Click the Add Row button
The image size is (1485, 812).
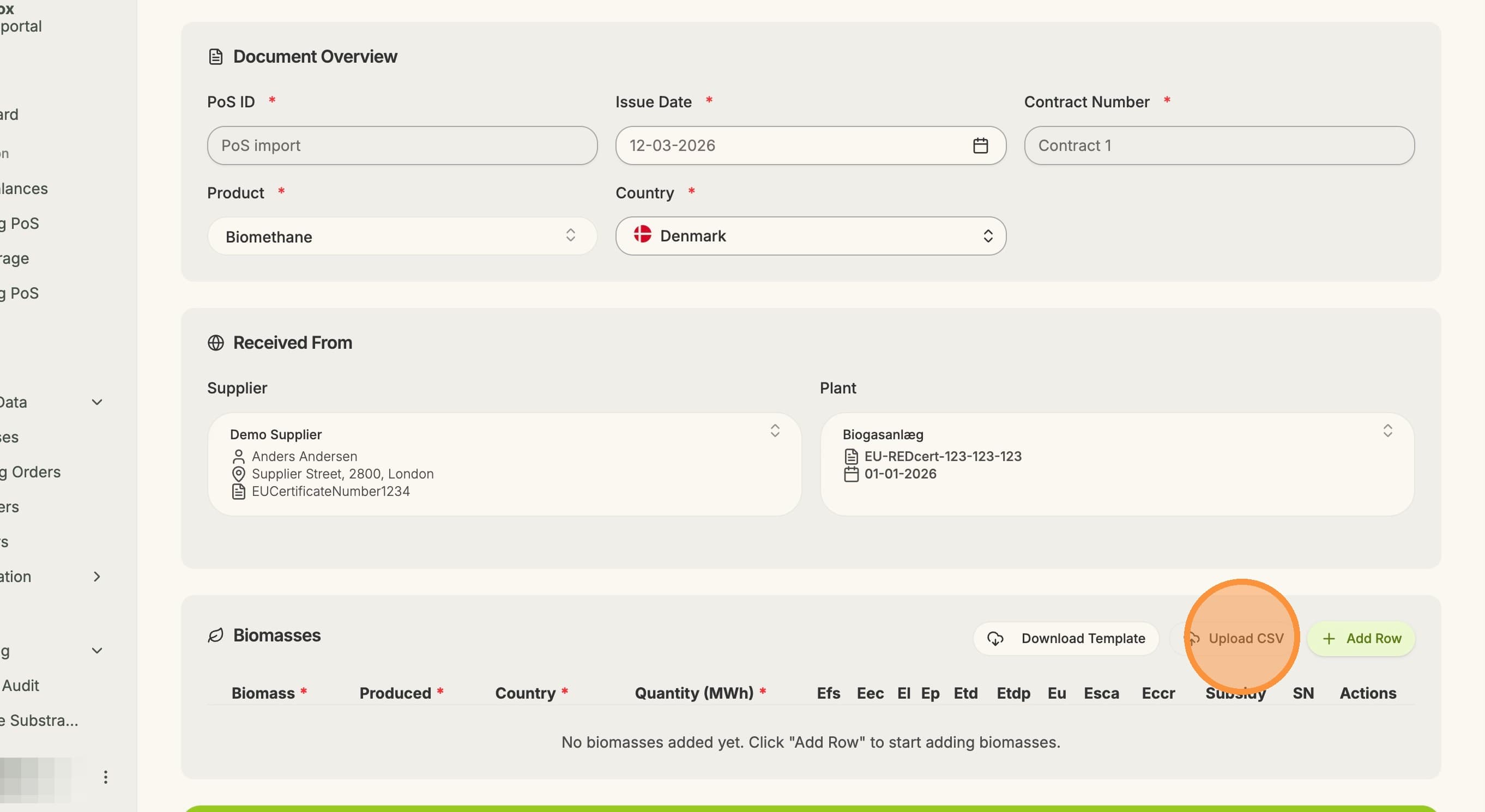point(1361,638)
